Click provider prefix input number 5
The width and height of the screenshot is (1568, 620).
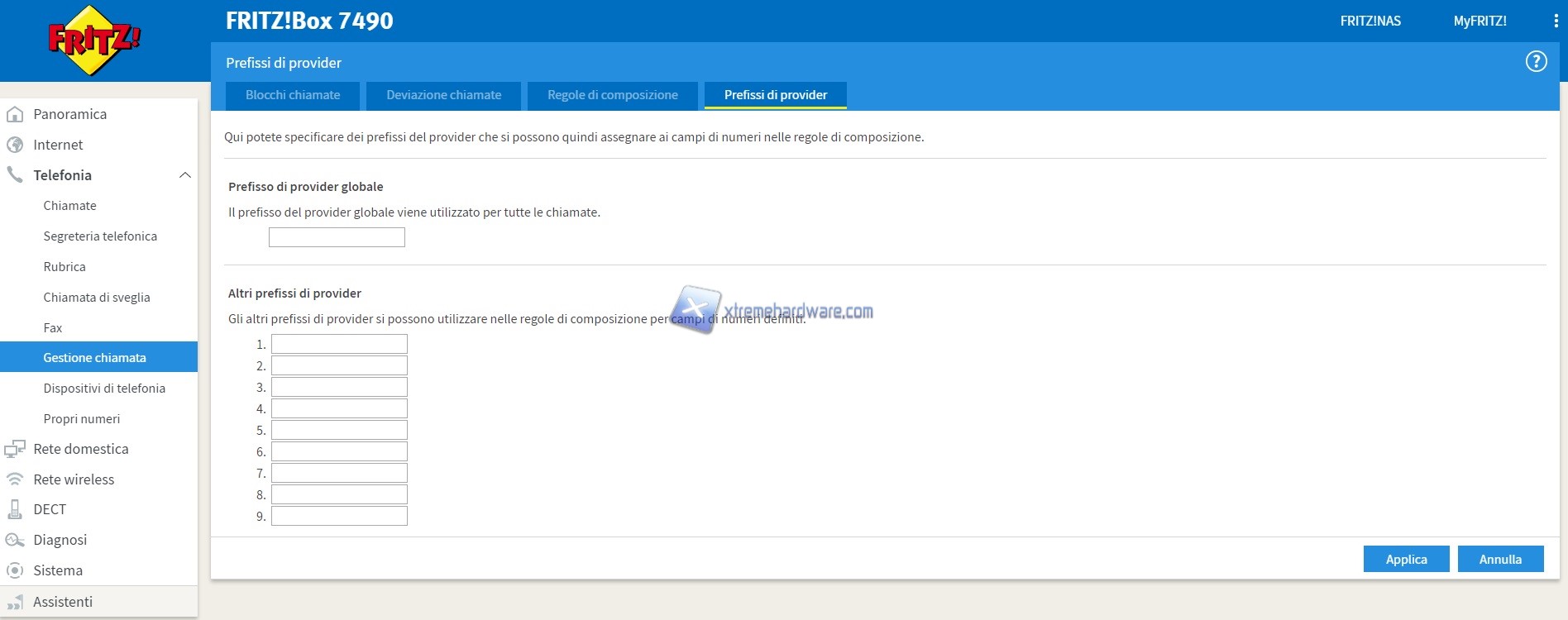(x=339, y=430)
